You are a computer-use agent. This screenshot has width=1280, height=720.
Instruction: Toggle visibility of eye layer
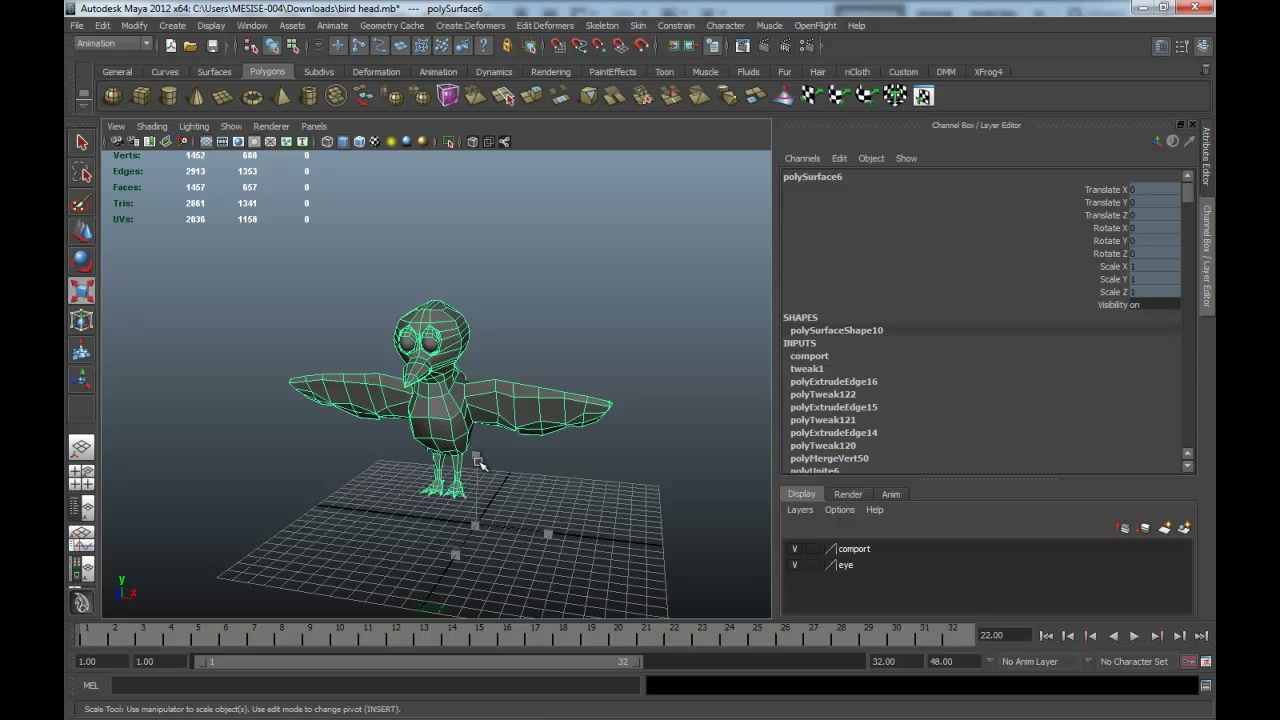pyautogui.click(x=795, y=565)
